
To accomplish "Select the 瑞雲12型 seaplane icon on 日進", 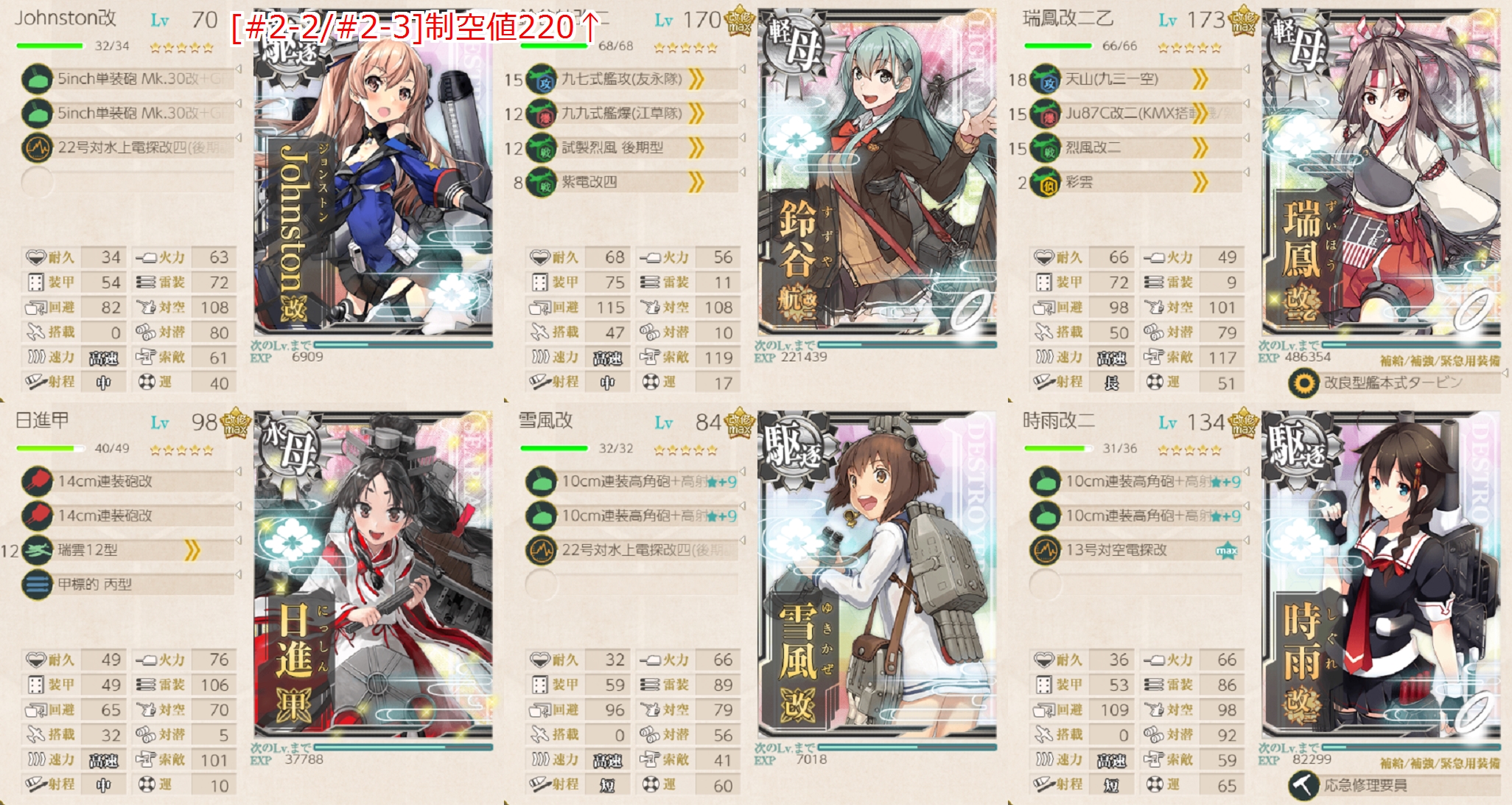I will (36, 550).
